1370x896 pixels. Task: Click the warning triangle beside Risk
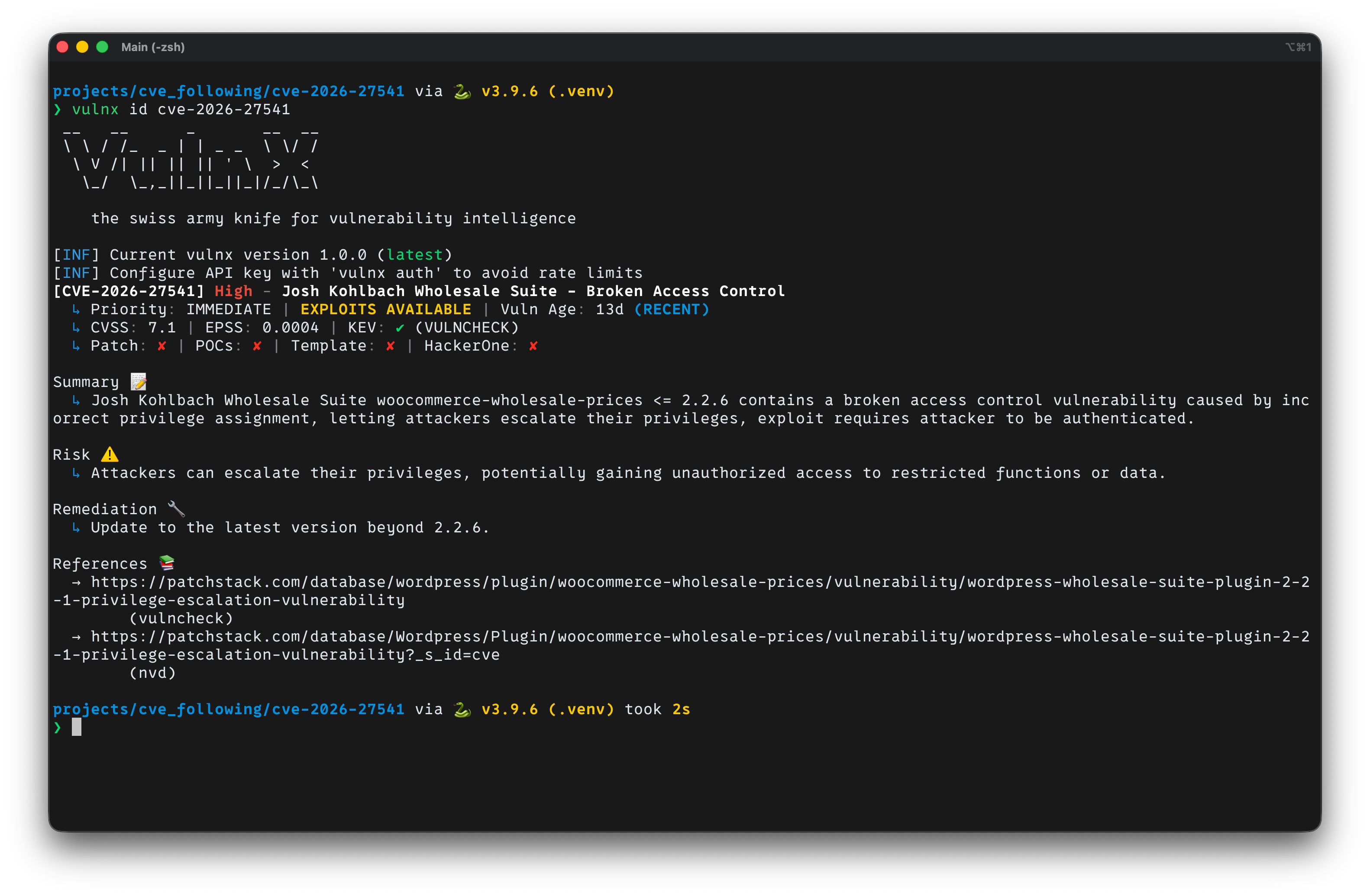click(x=110, y=454)
